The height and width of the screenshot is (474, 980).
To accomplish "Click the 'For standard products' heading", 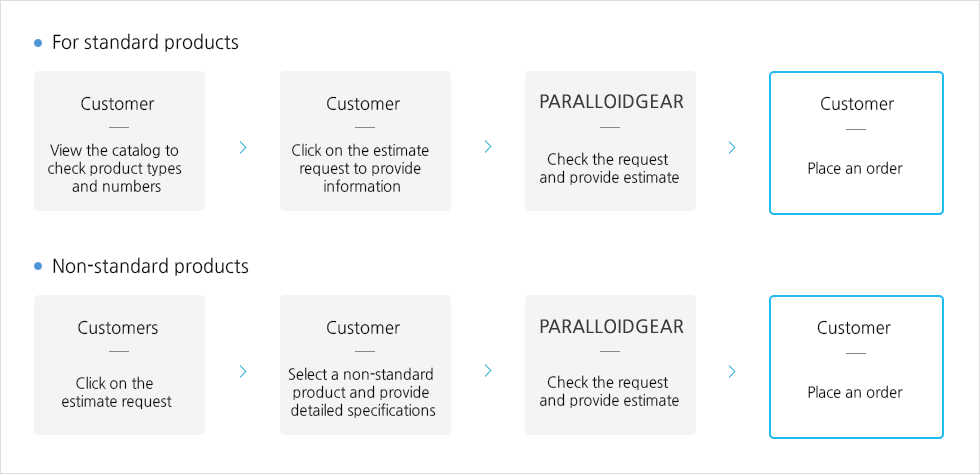I will [145, 43].
